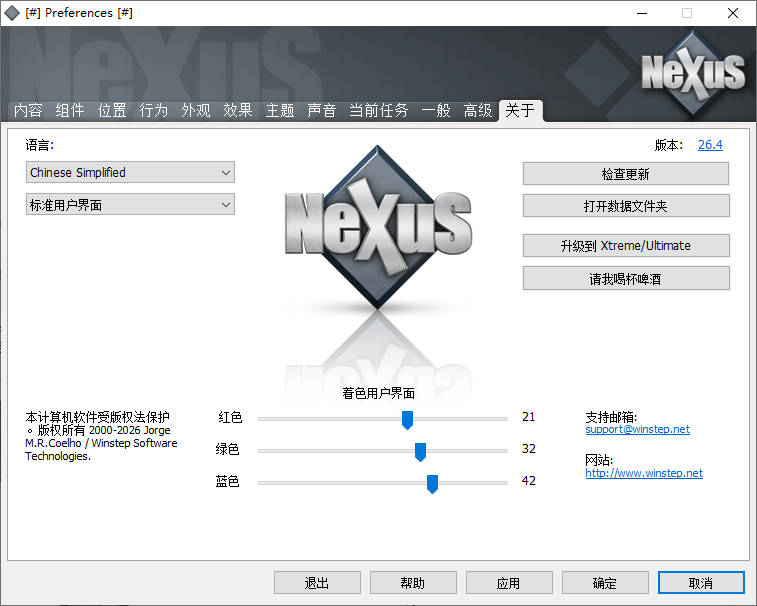Viewport: 757px width, 606px height.
Task: Click the 退出 button
Action: (x=317, y=583)
